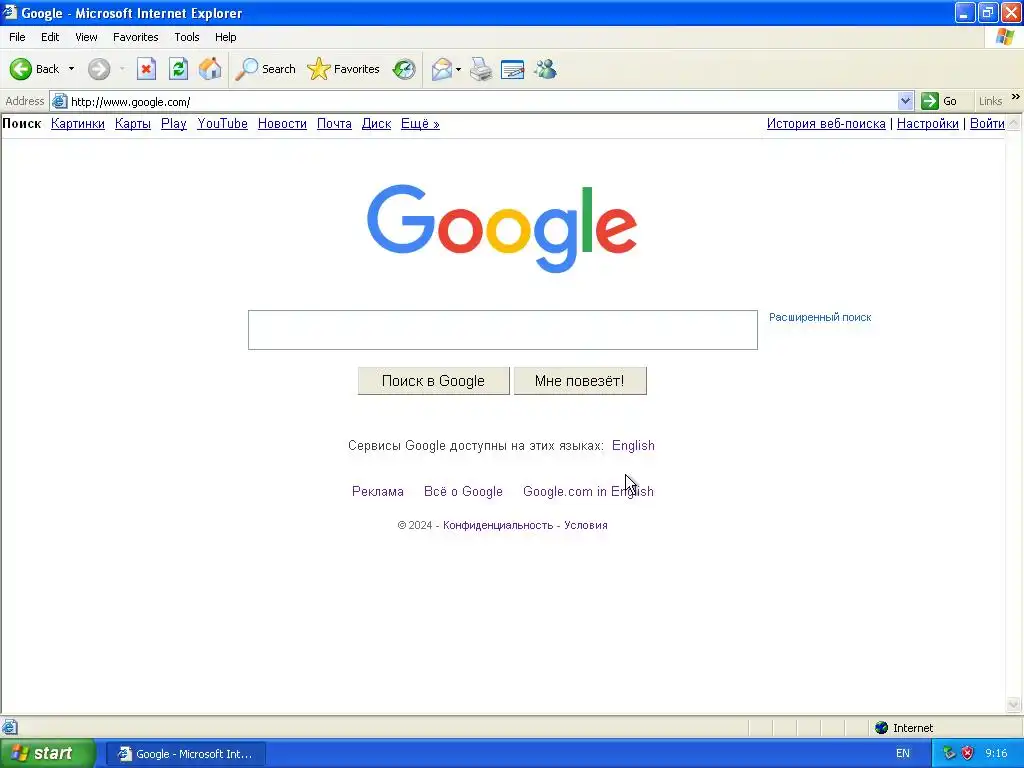The width and height of the screenshot is (1024, 768).
Task: Open the Расширенный поиск link
Action: (820, 317)
